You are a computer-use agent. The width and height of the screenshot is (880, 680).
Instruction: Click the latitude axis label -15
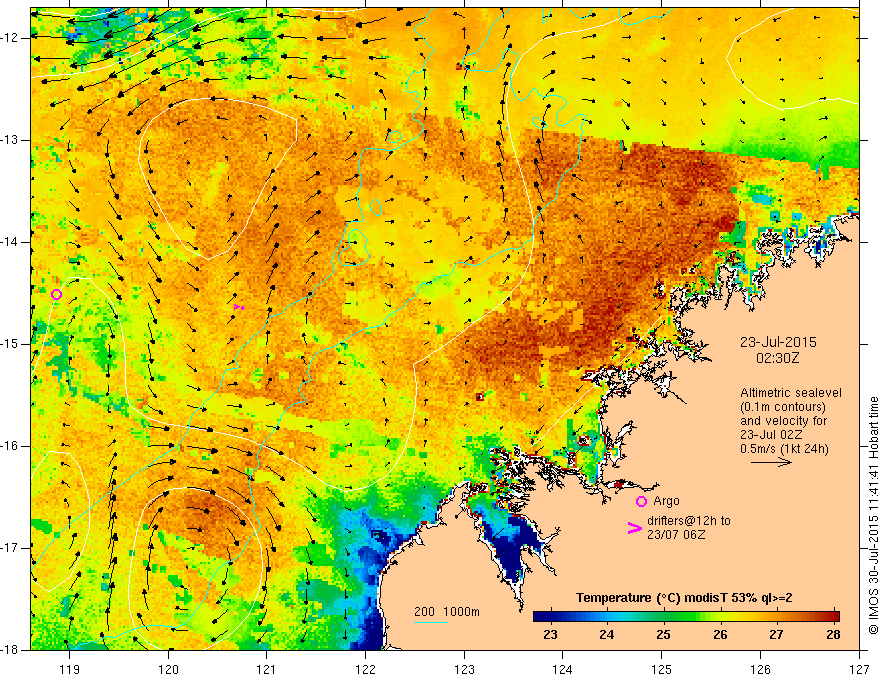(x=10, y=344)
